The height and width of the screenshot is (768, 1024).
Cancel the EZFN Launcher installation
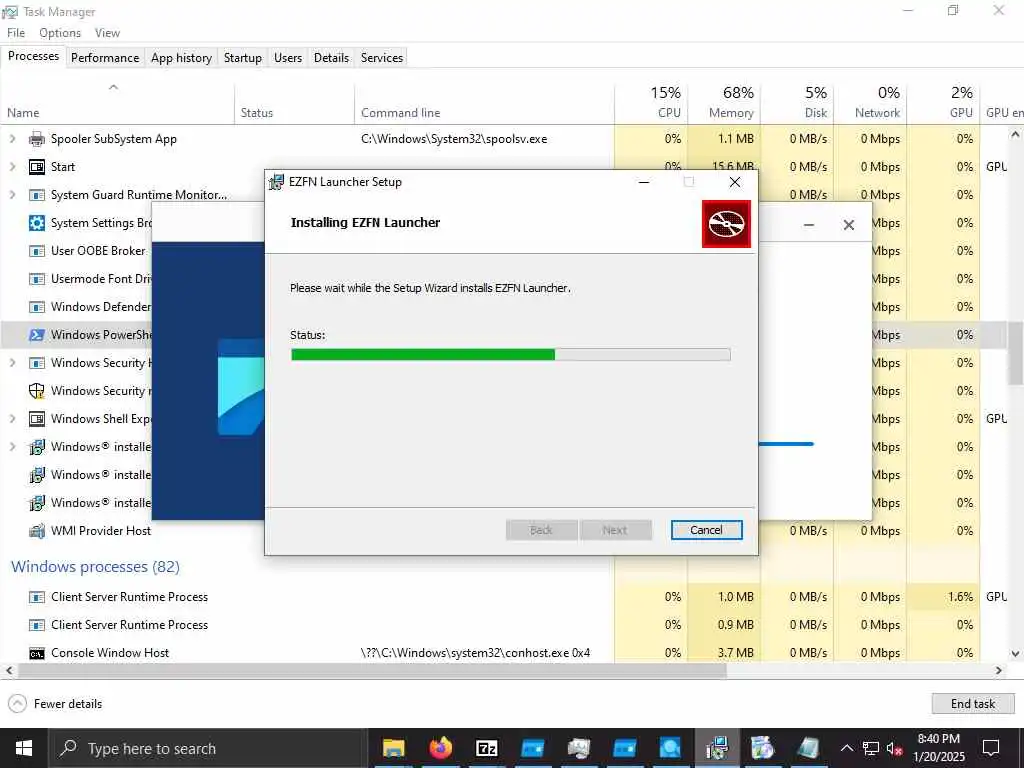706,530
